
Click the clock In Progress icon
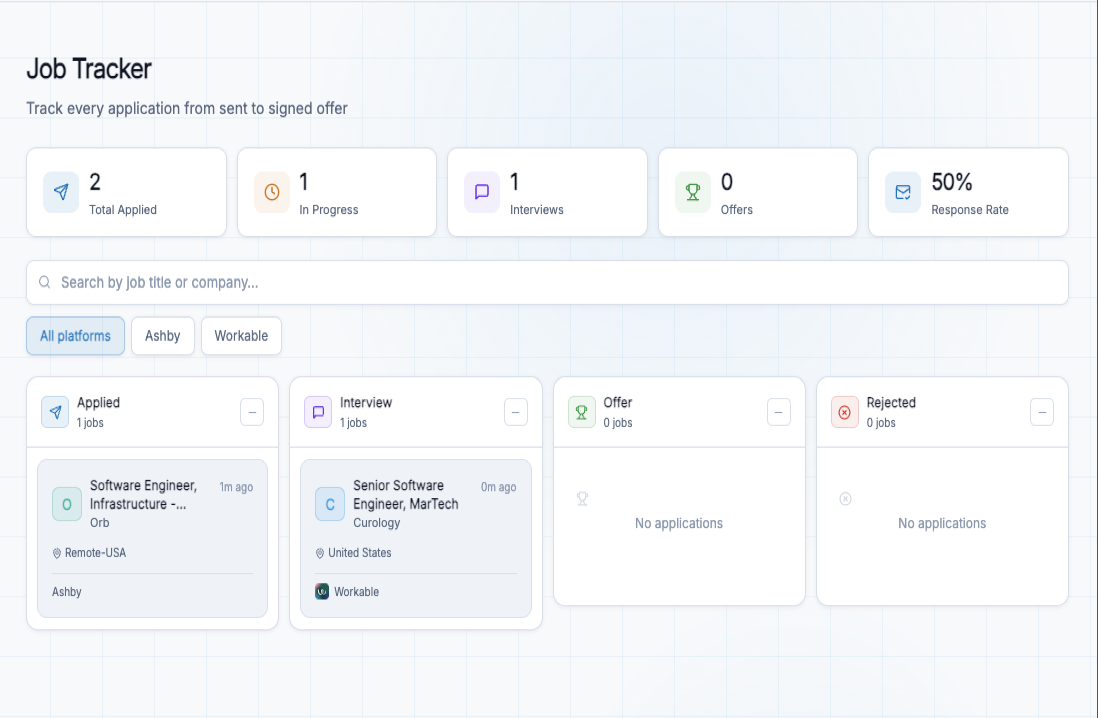pyautogui.click(x=272, y=192)
